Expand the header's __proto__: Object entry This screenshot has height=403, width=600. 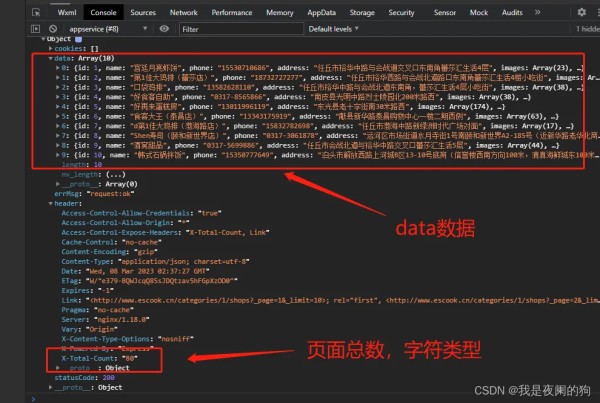(x=58, y=368)
